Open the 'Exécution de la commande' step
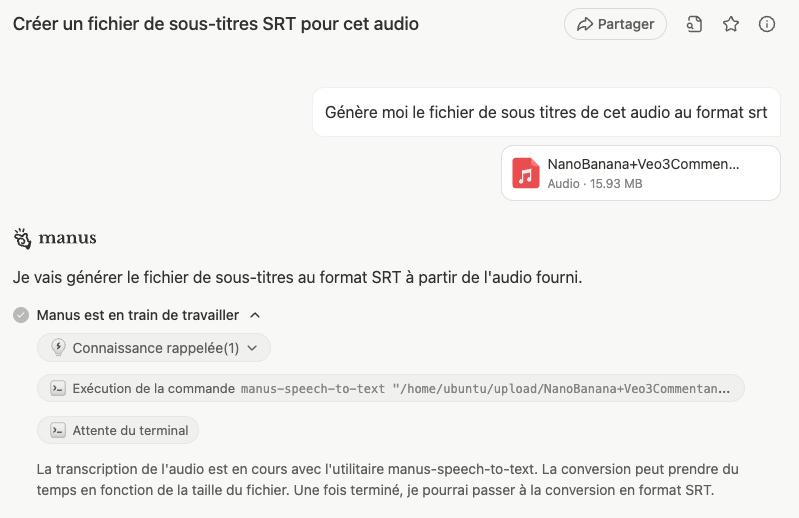Screen dimensions: 799x518 [x=390, y=389]
